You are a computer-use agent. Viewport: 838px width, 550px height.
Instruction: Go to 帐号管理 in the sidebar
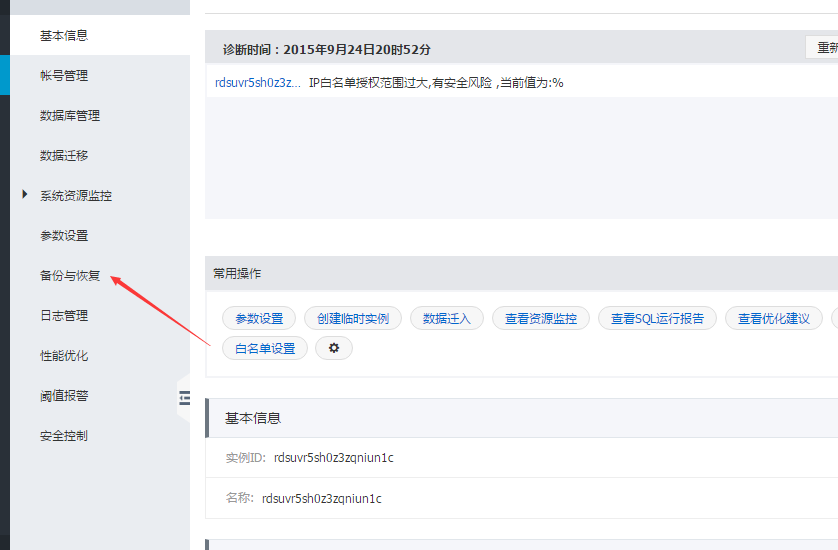click(x=64, y=76)
